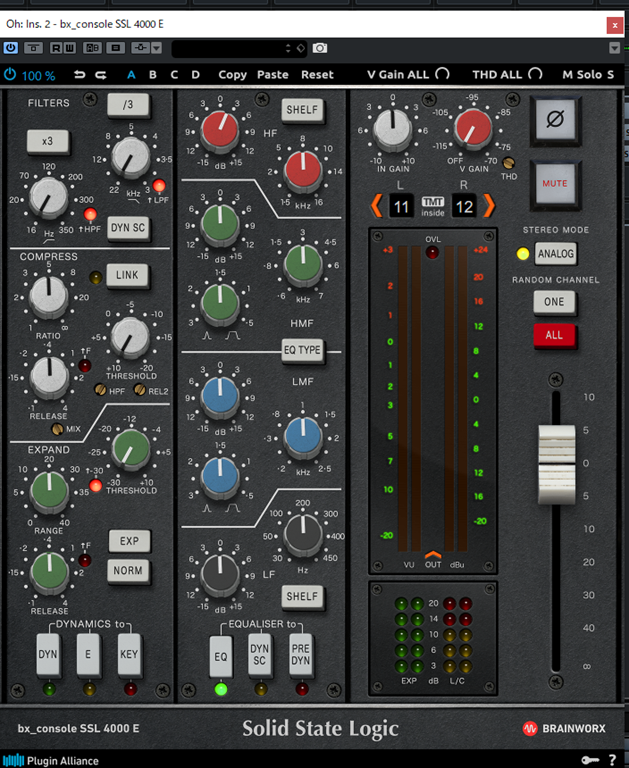Open the dropdown arrow beside side-chain icon

point(156,48)
